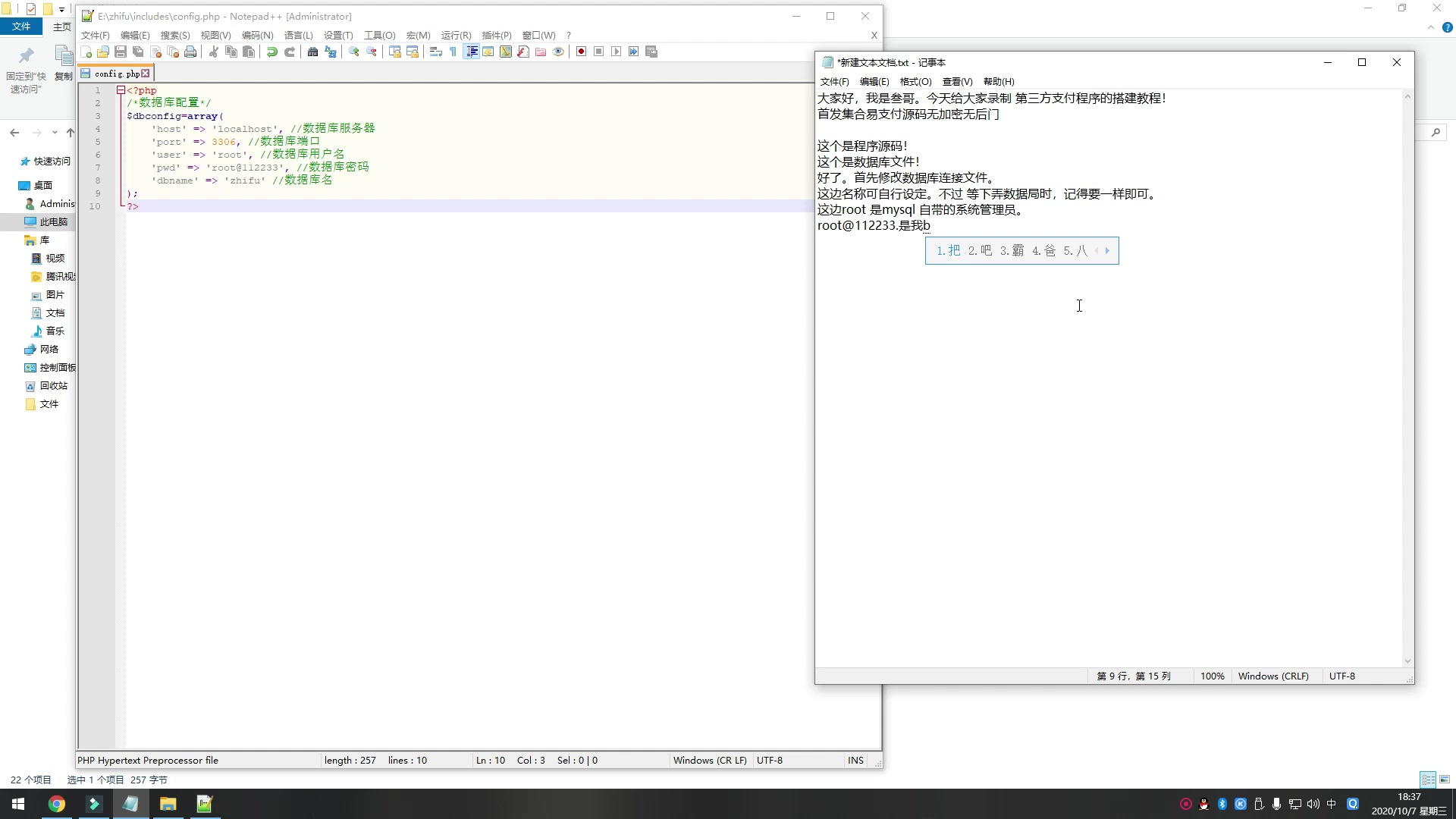Click taskbar File Explorer icon
The height and width of the screenshot is (819, 1456).
[x=168, y=804]
